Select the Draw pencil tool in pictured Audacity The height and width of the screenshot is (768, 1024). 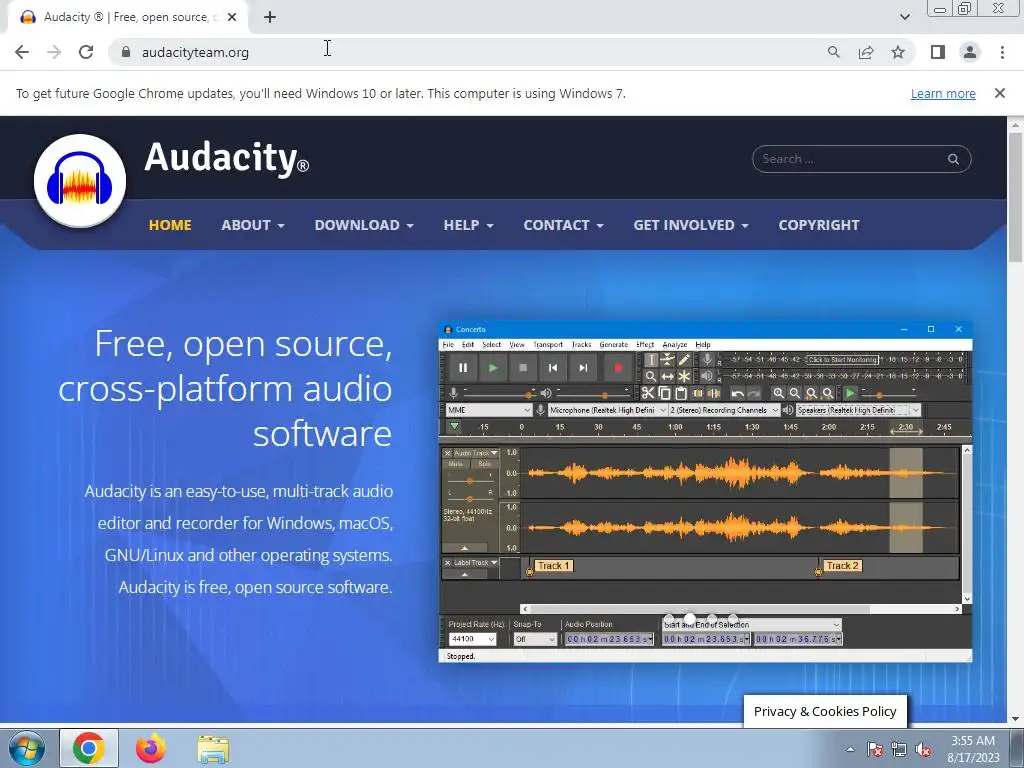pos(684,360)
